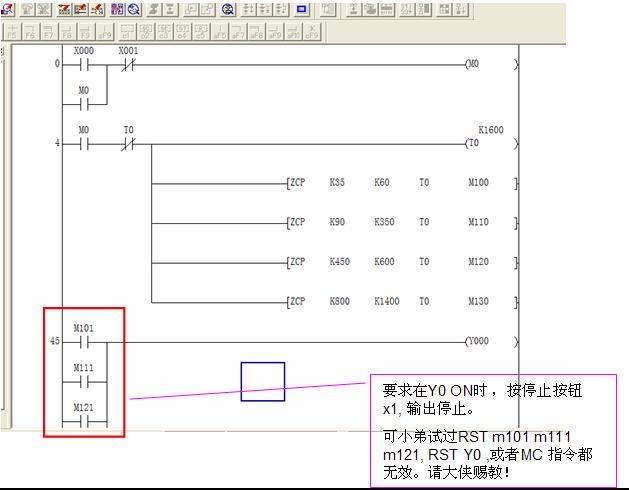Viewport: 629px width, 490px height.
Task: Click the blue ladder cursor box
Action: coord(262,381)
